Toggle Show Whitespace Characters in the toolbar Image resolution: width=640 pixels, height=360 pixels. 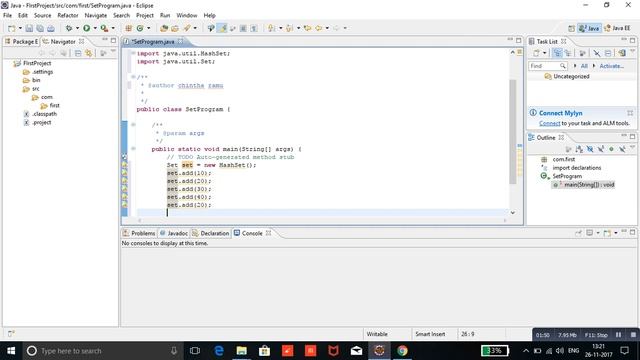coord(254,28)
